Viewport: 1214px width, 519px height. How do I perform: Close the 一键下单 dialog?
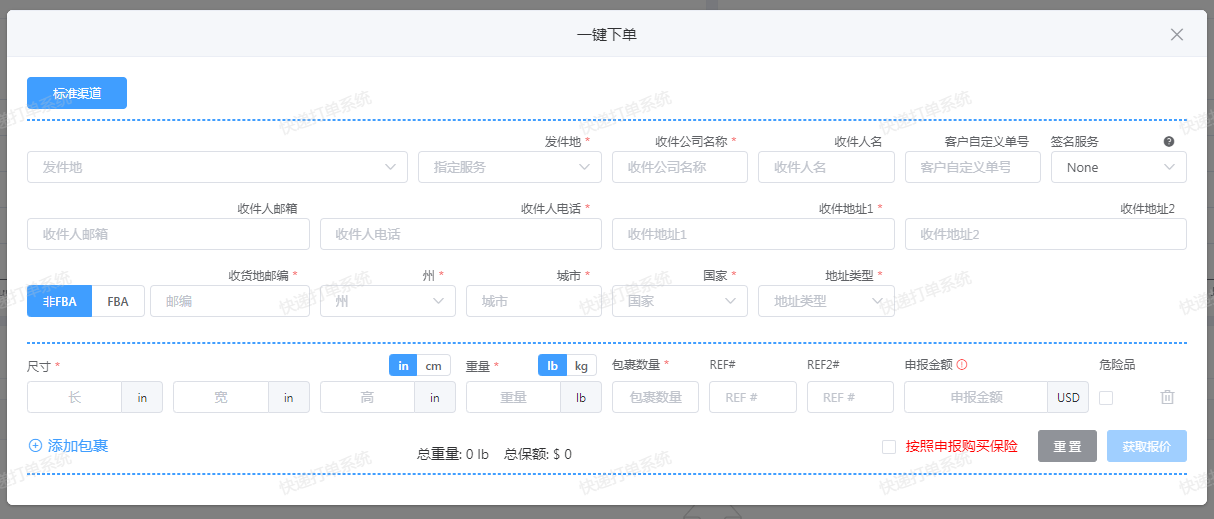pos(1177,35)
